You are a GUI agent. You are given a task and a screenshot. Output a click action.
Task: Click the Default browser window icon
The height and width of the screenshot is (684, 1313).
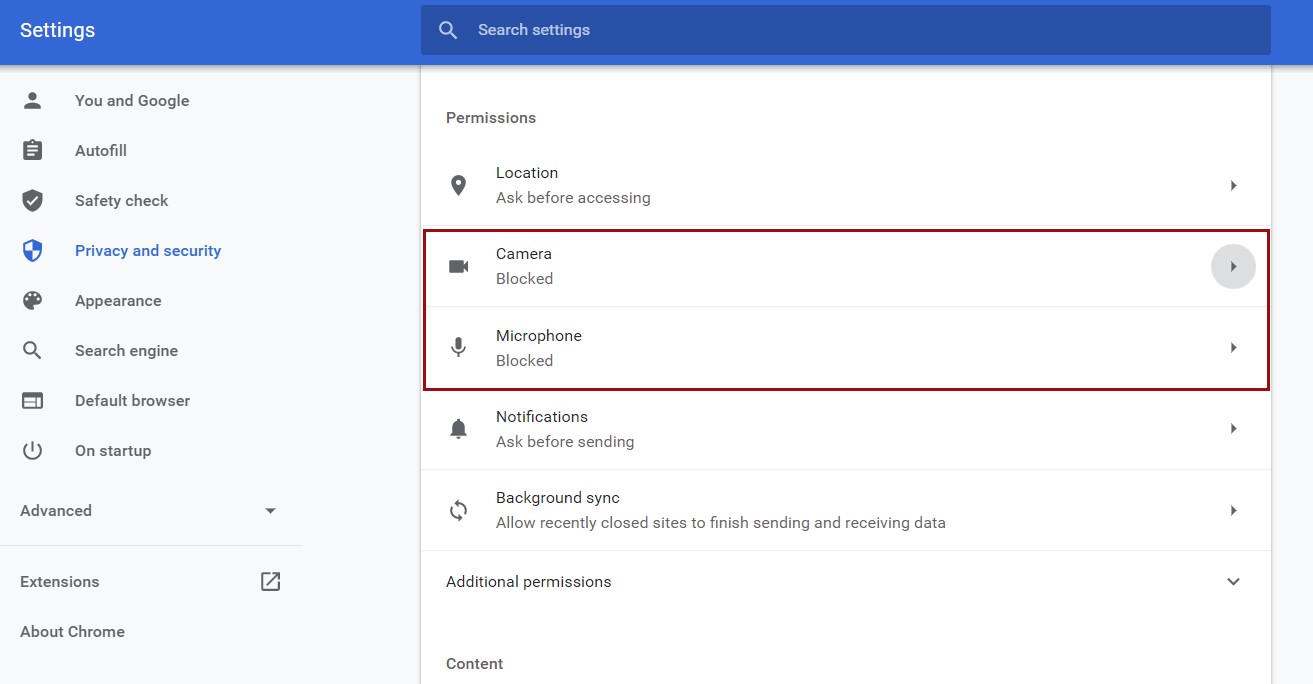pyautogui.click(x=33, y=400)
